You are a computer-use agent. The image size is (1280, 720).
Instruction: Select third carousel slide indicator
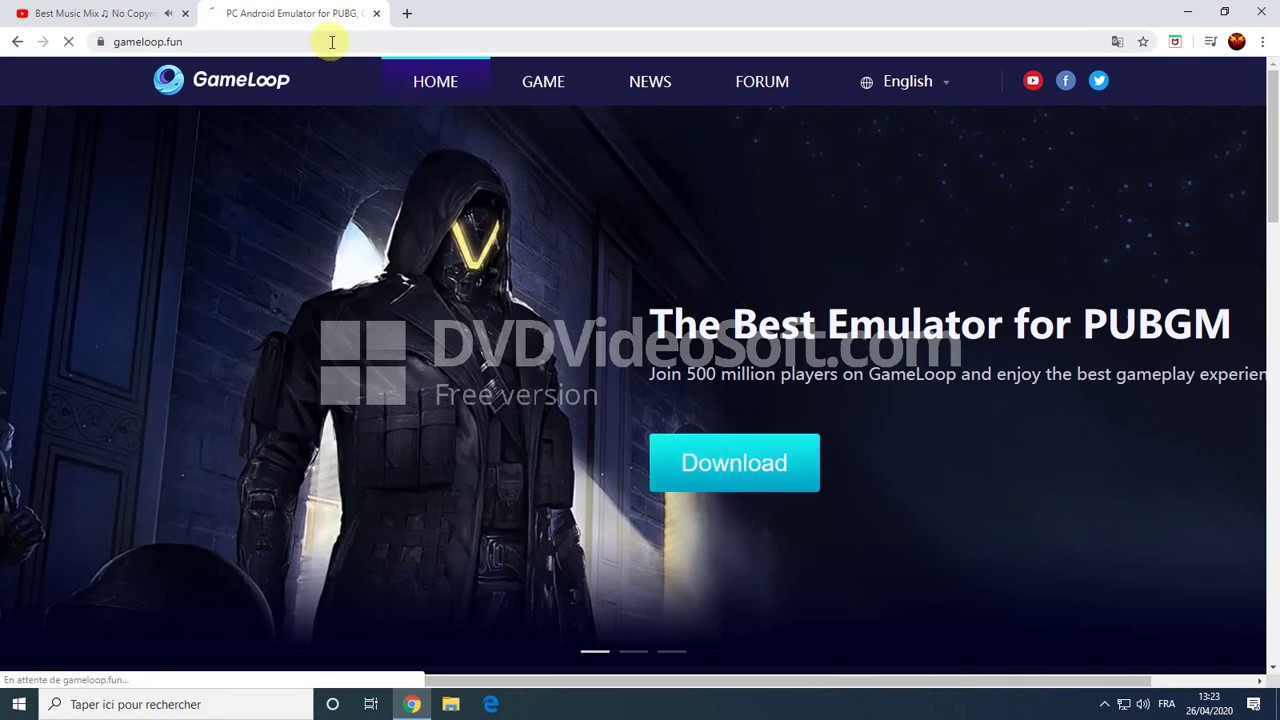pyautogui.click(x=672, y=651)
